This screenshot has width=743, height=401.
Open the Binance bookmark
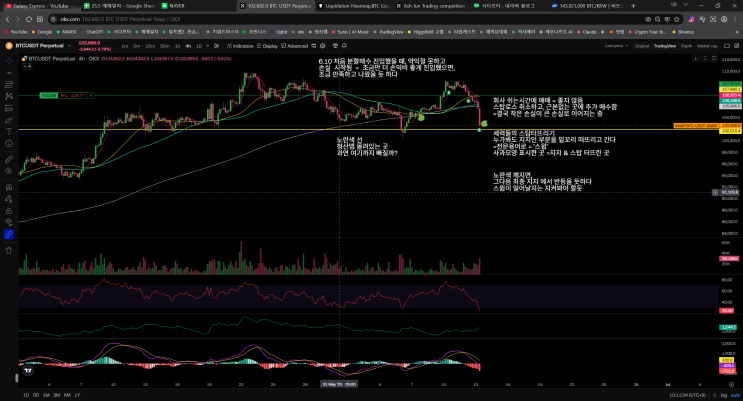(683, 32)
